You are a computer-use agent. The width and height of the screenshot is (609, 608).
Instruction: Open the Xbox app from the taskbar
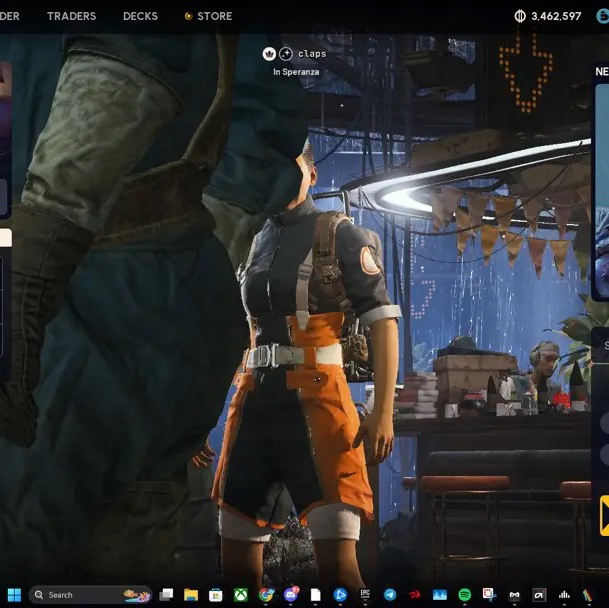(x=241, y=594)
